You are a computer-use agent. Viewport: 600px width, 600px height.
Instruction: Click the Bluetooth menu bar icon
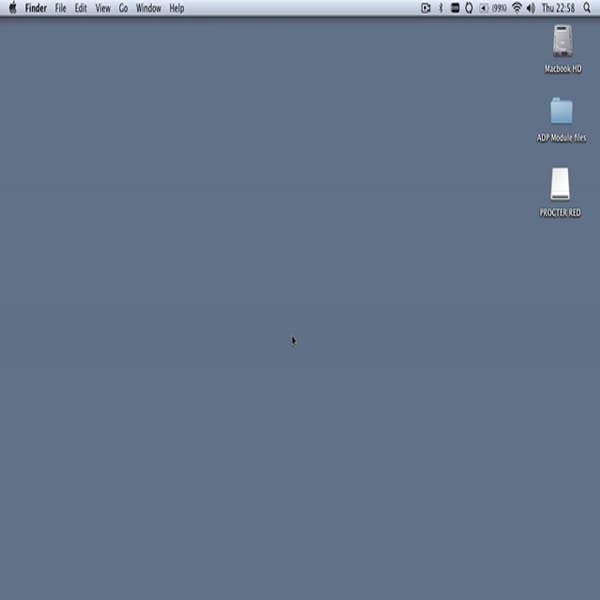(x=441, y=8)
